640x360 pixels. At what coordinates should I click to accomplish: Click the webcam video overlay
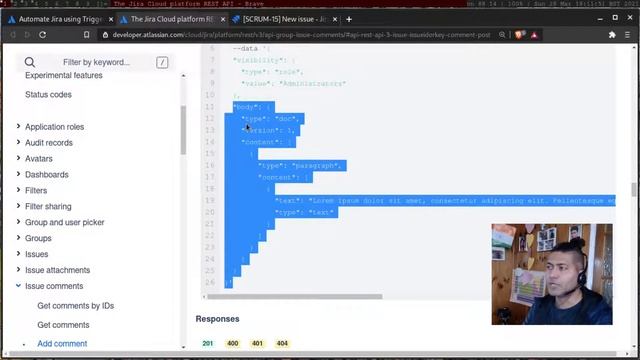[552, 274]
